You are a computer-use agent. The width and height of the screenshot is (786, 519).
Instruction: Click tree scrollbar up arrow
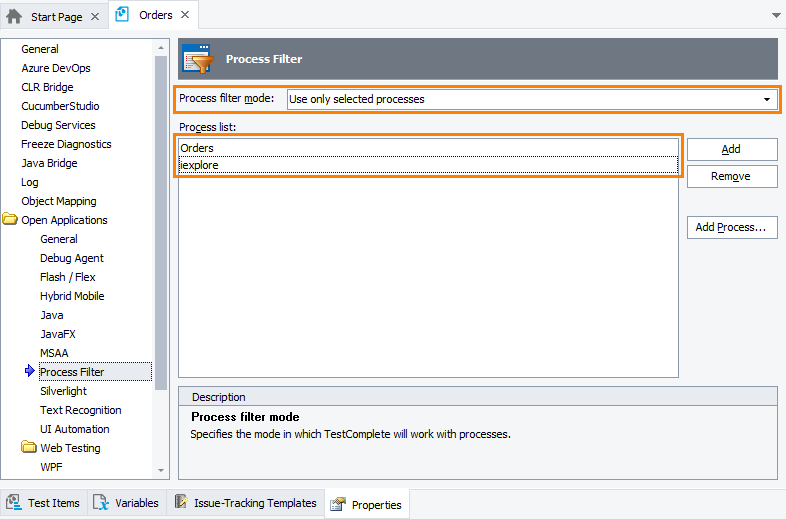point(161,48)
